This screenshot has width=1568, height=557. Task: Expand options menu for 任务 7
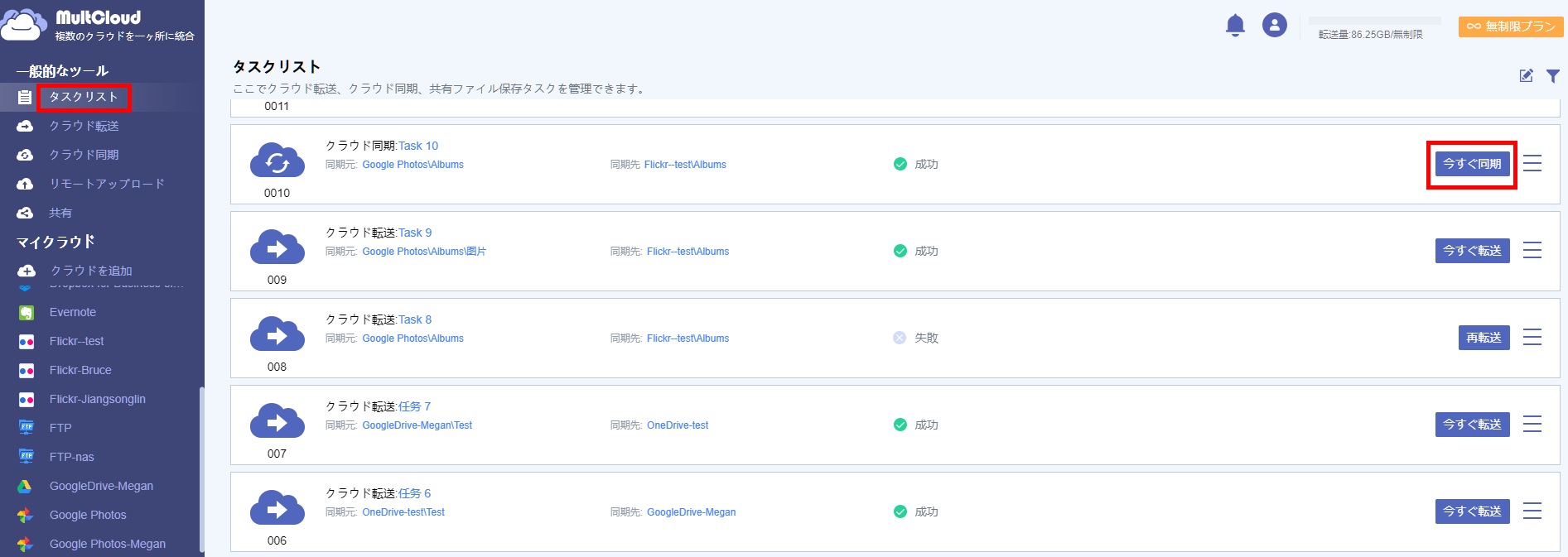click(1532, 425)
